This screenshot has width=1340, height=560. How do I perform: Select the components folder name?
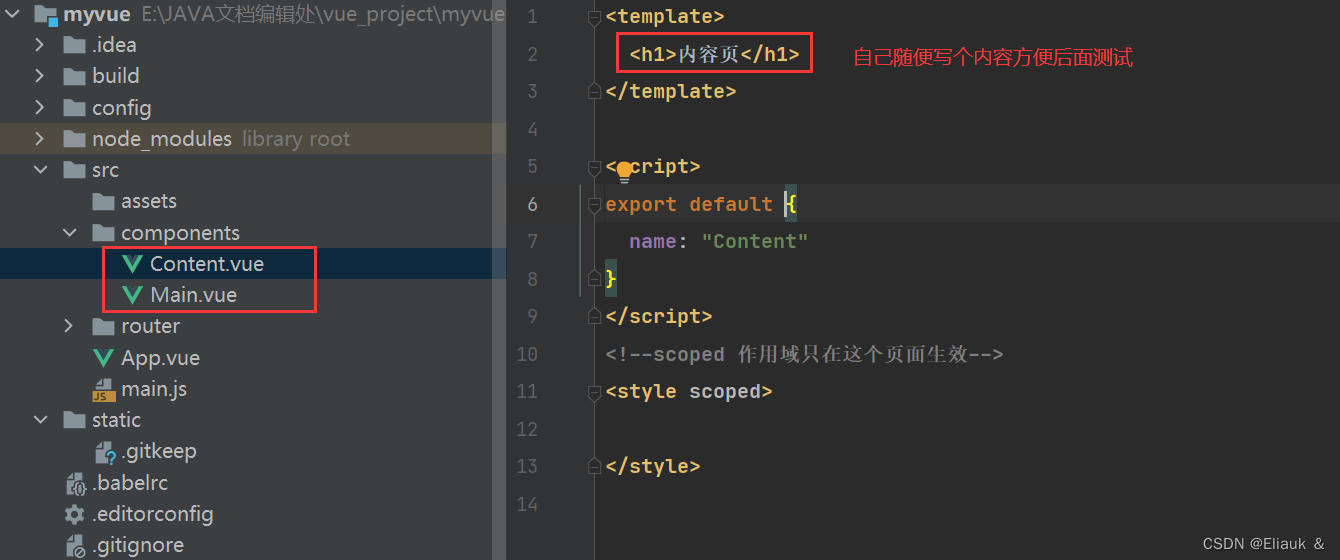click(181, 233)
